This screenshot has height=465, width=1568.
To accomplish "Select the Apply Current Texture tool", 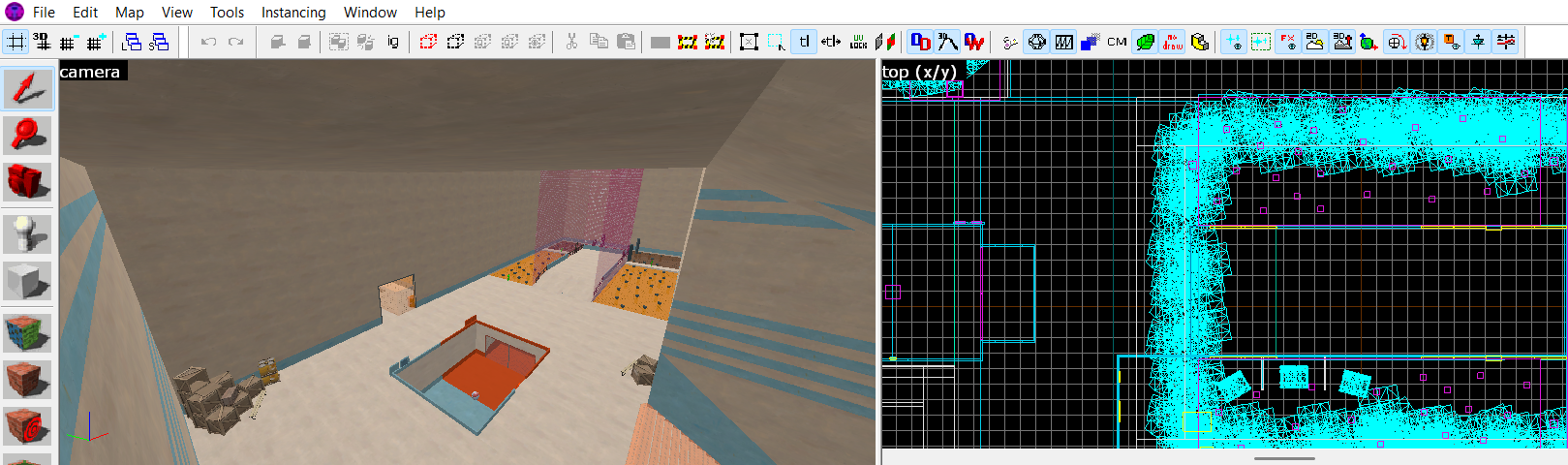I will [27, 379].
